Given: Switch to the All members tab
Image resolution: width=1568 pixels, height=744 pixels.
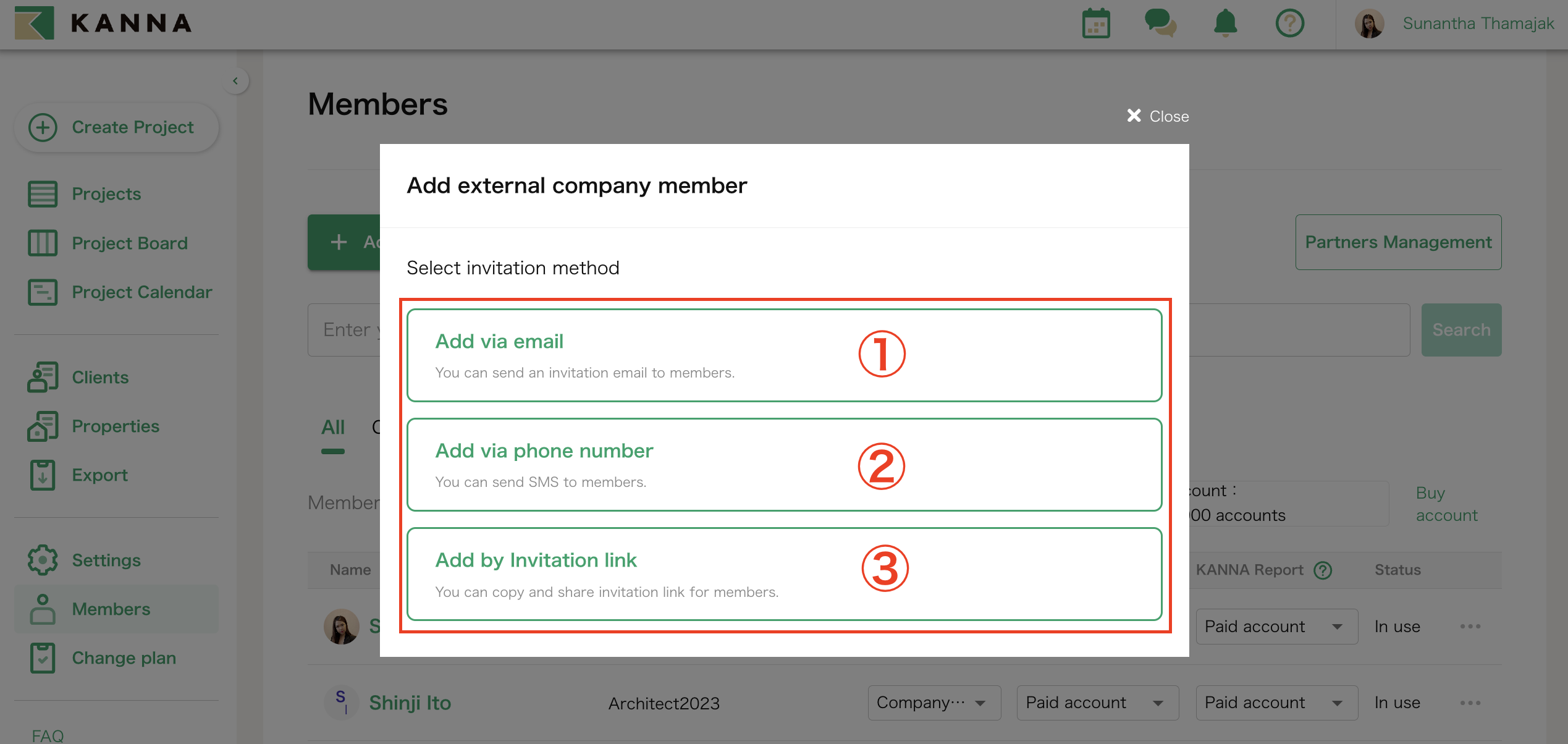Looking at the screenshot, I should [333, 427].
